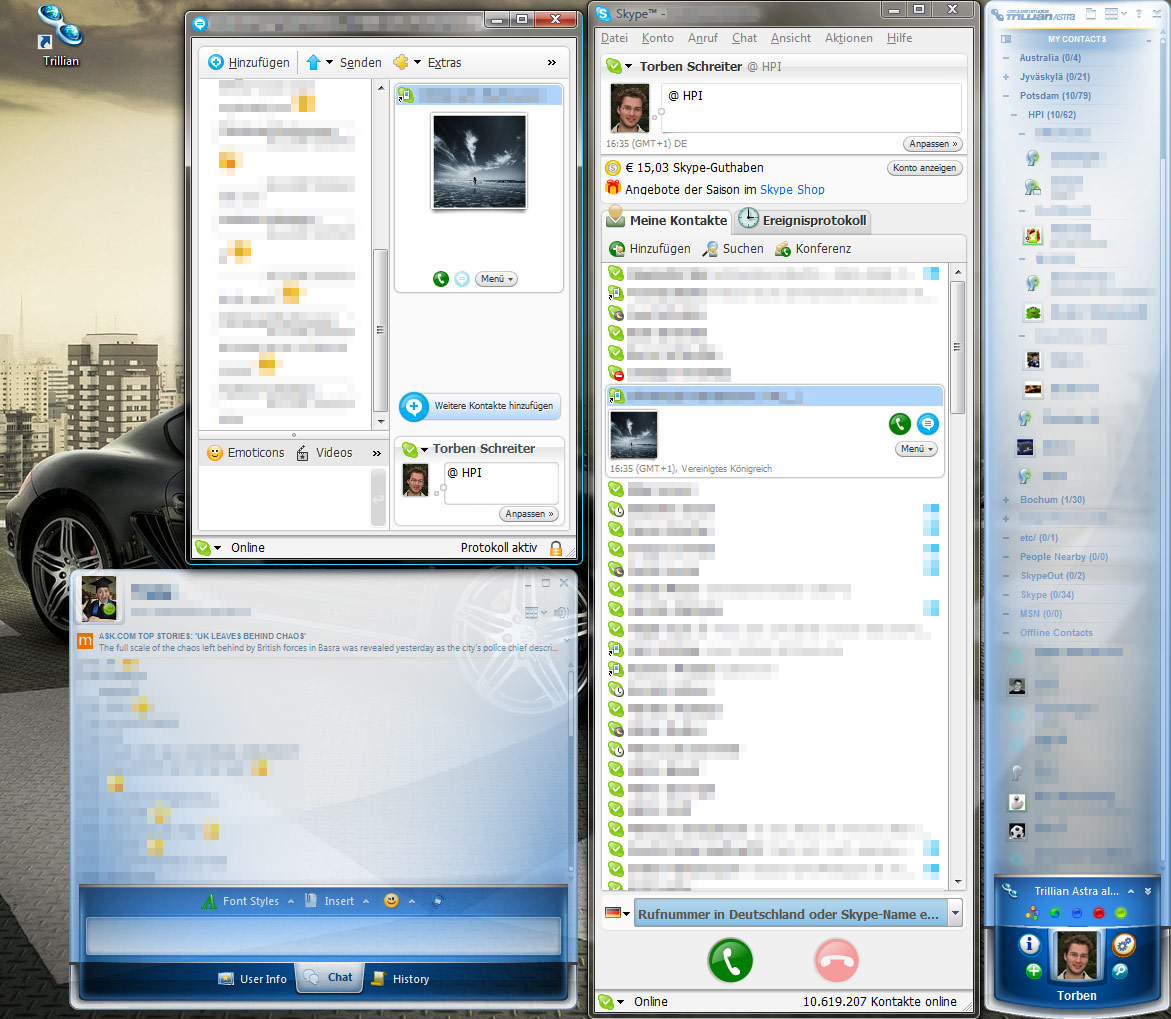Click Weitere Kontakte hinzufügen button

click(480, 406)
